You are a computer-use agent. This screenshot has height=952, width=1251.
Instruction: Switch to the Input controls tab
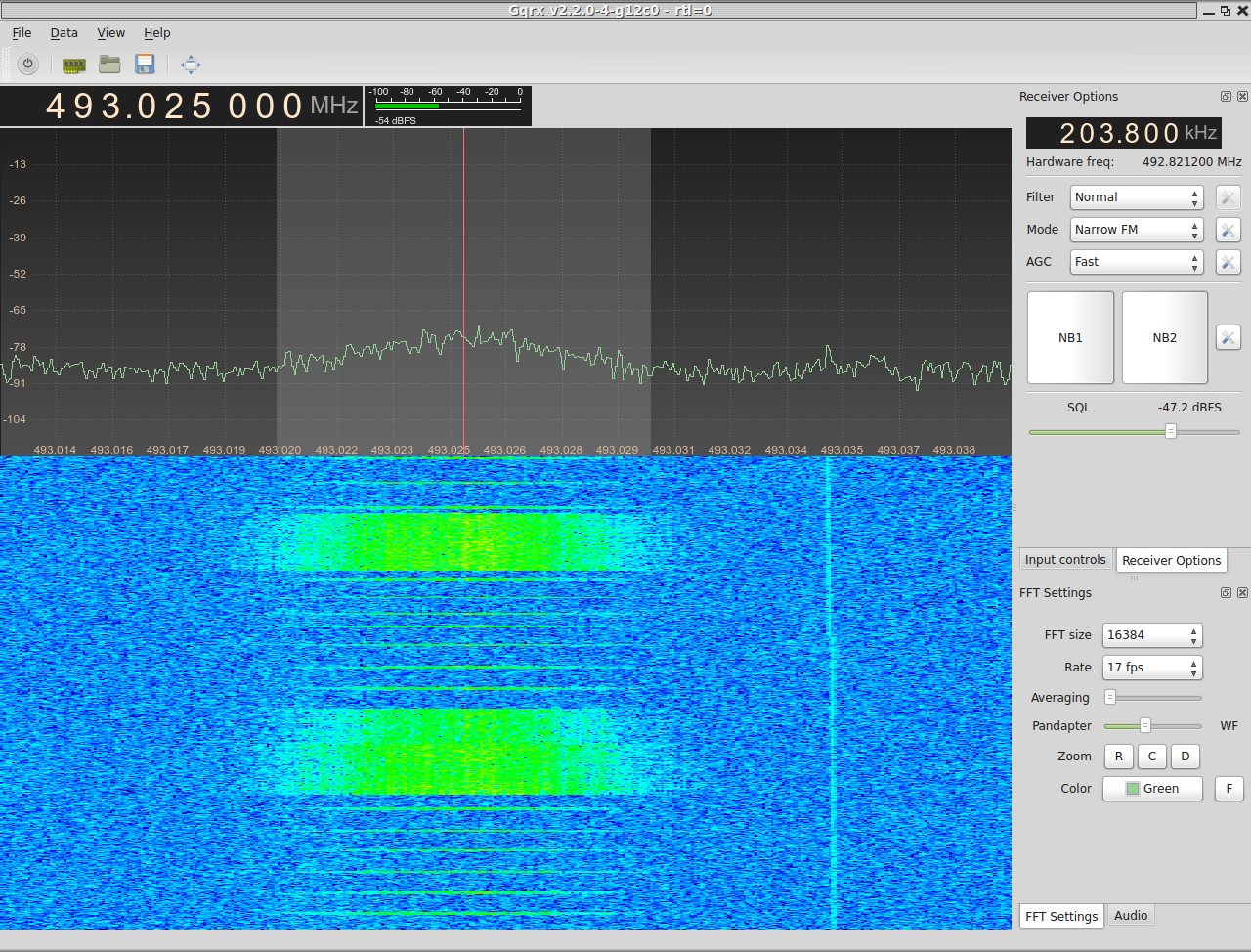(x=1065, y=560)
